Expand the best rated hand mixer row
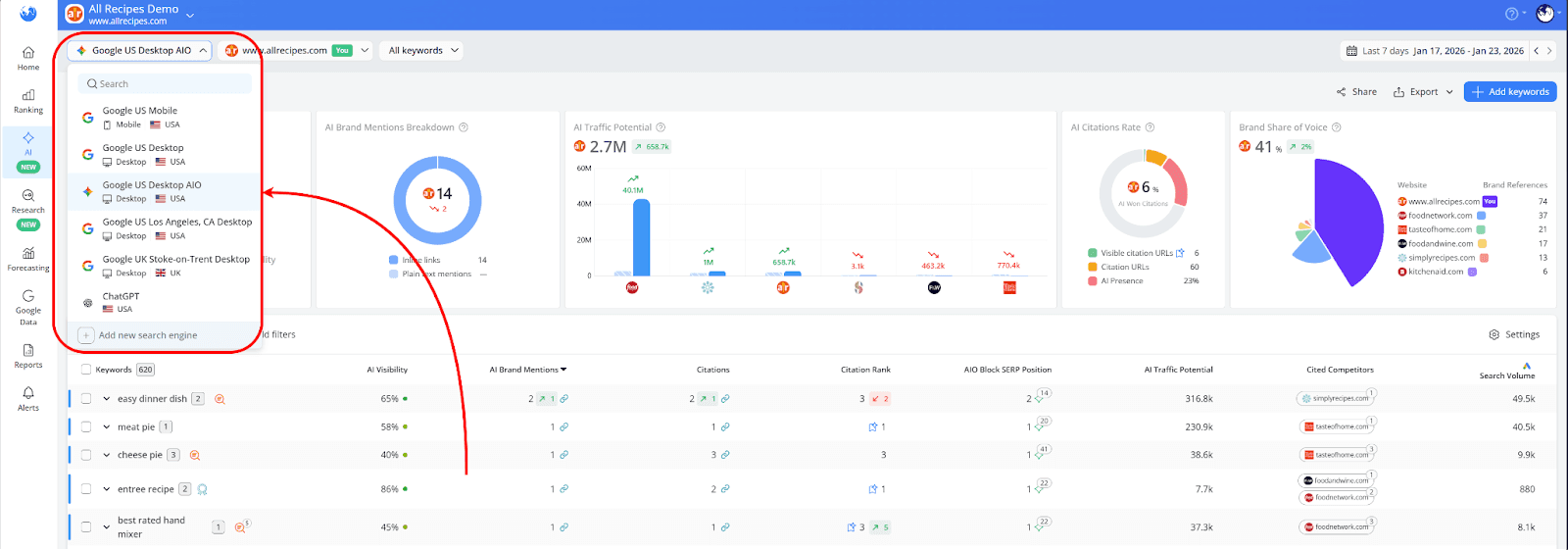This screenshot has height=550, width=1568. tap(107, 526)
